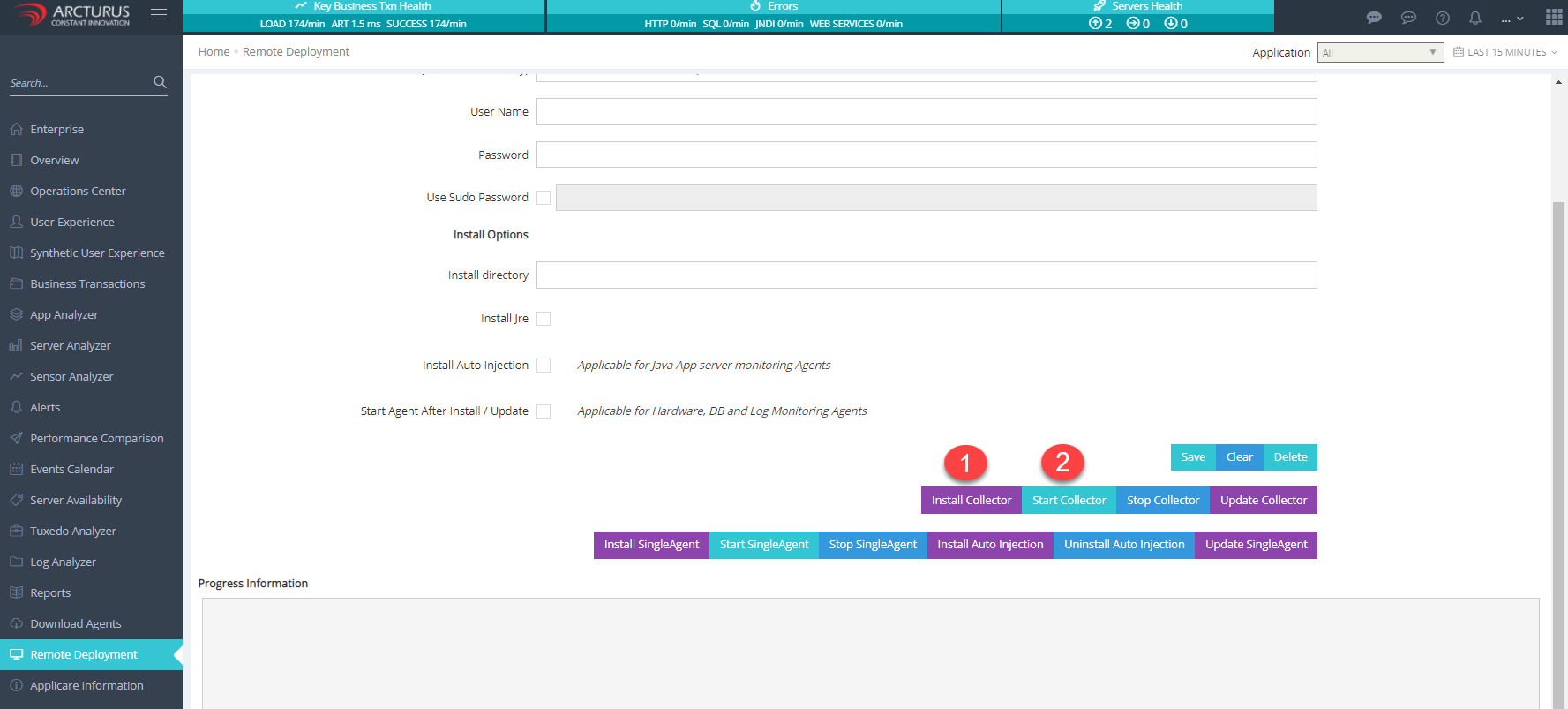Click the Server Availability tag icon
The width and height of the screenshot is (1568, 709).
[x=16, y=500]
